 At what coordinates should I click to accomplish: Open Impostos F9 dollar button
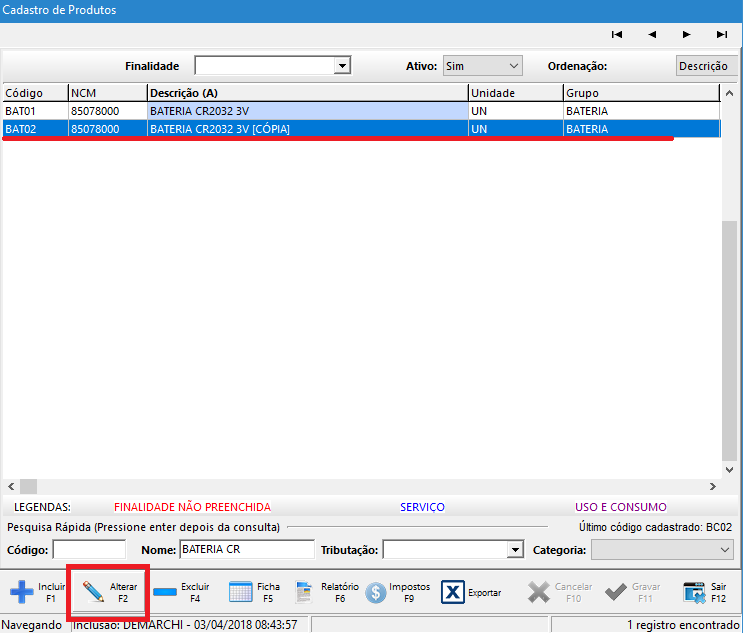click(x=398, y=592)
